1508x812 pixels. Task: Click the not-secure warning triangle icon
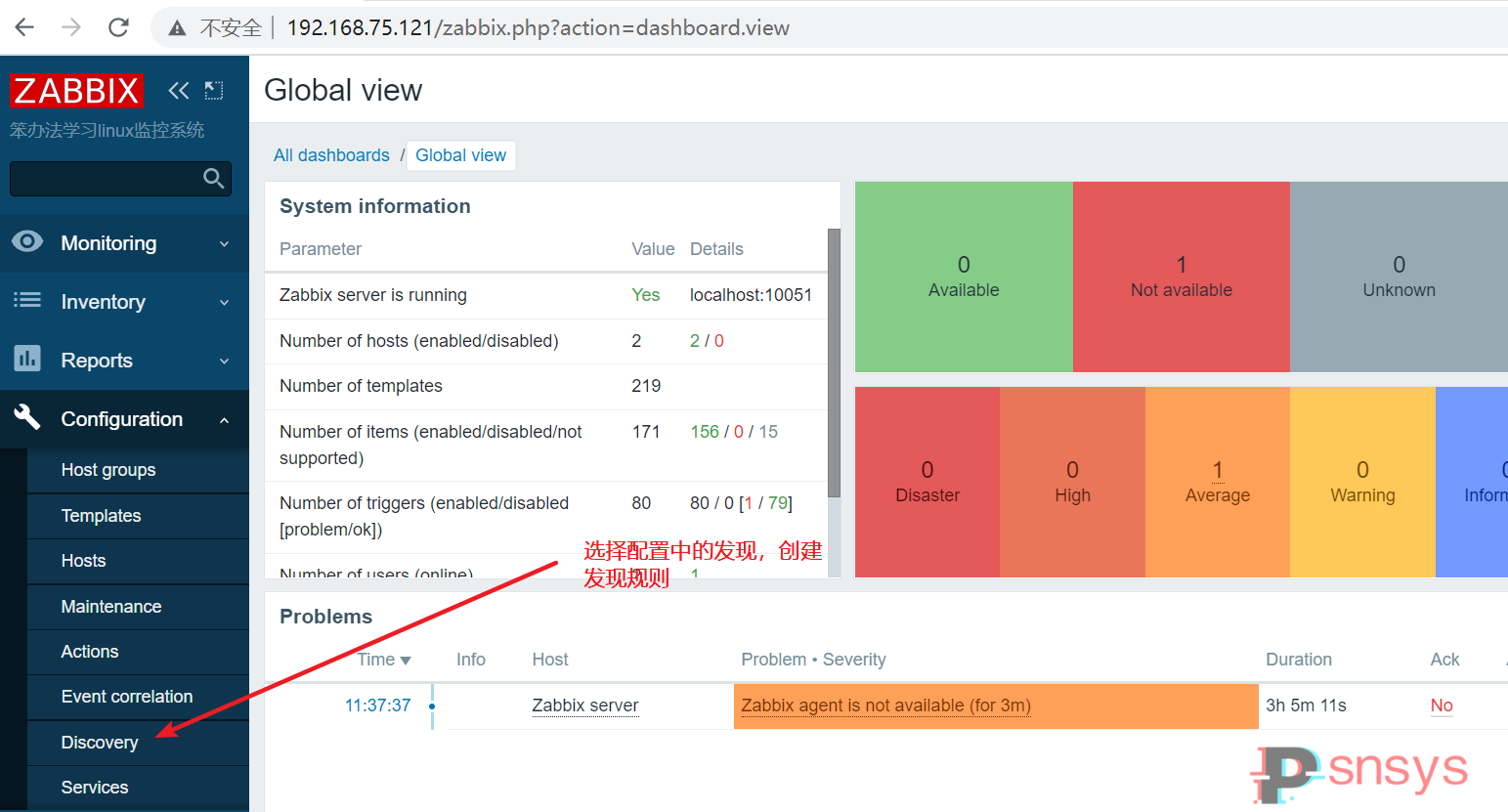pyautogui.click(x=177, y=28)
